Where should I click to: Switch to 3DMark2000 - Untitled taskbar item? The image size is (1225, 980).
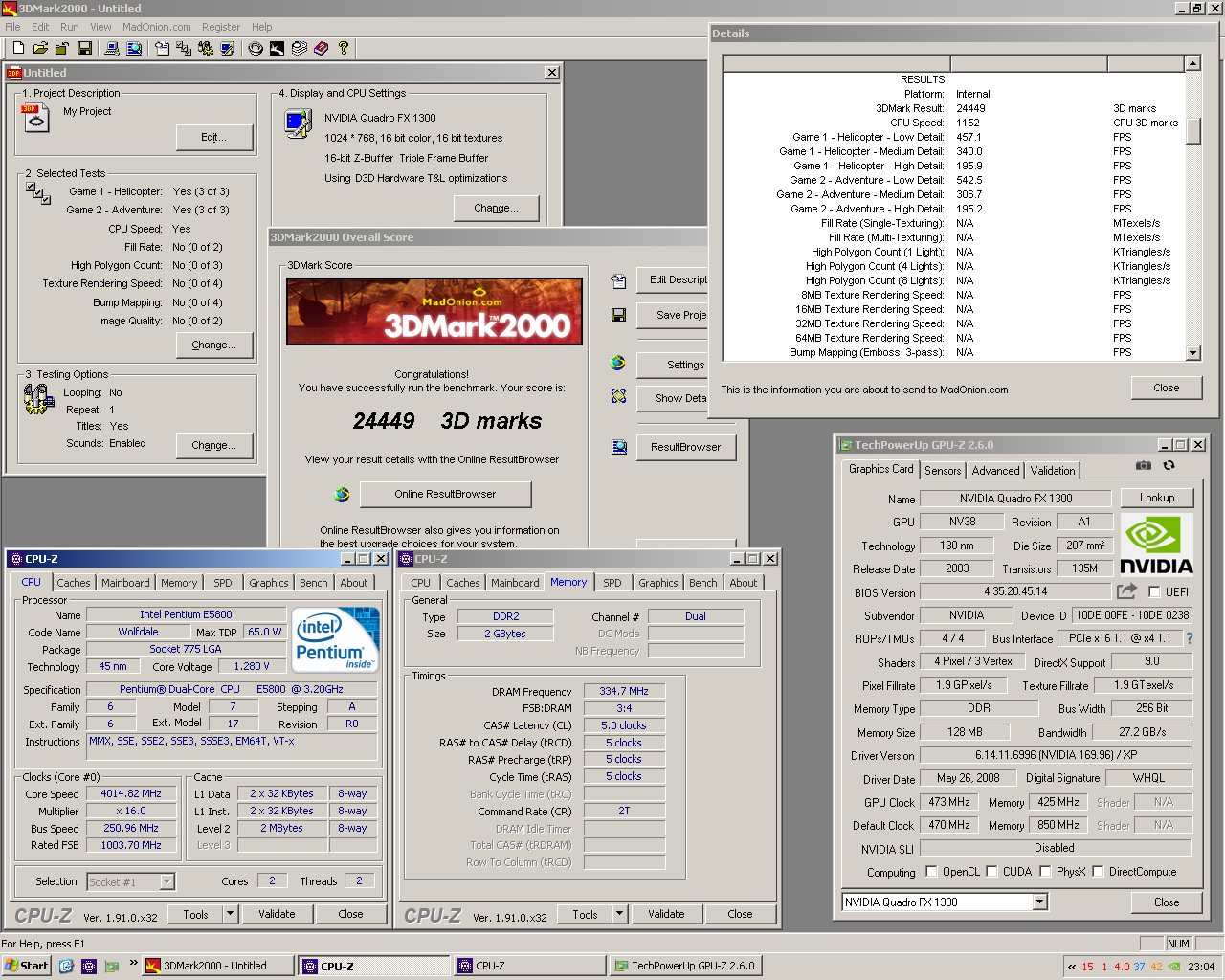click(218, 966)
